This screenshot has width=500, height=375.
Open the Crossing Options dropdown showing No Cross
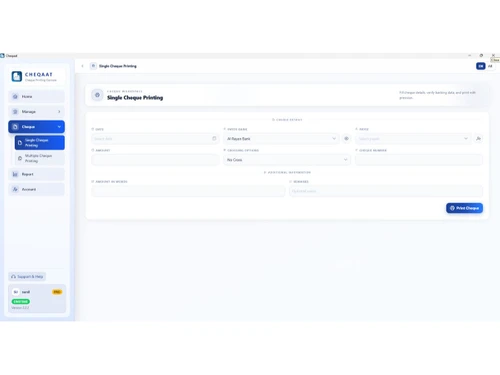pyautogui.click(x=287, y=160)
